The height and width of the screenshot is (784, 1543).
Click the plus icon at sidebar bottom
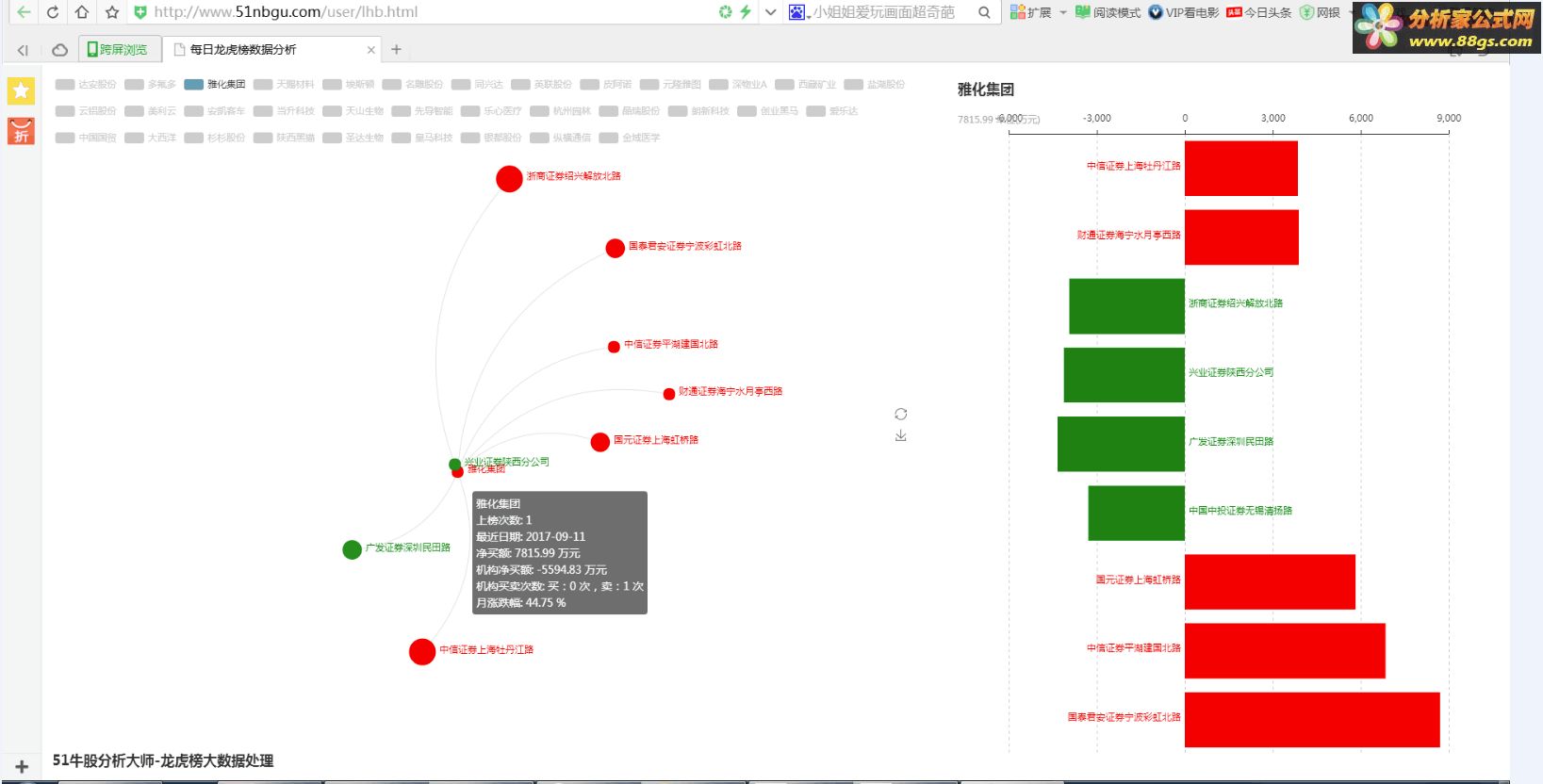[x=22, y=767]
